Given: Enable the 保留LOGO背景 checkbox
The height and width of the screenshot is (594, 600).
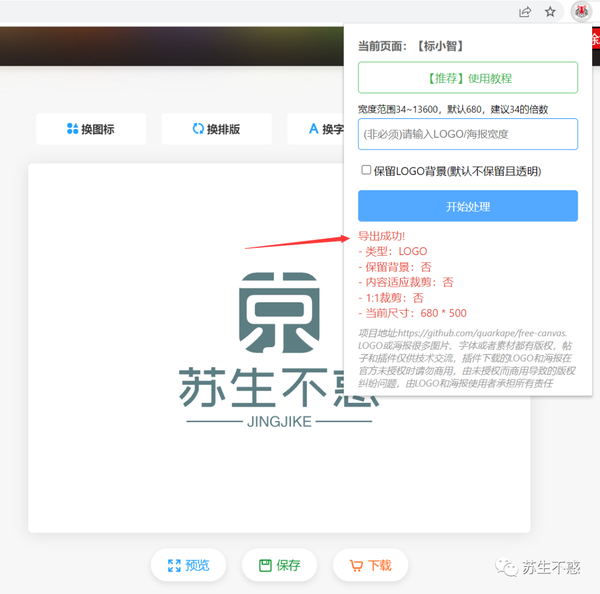Looking at the screenshot, I should [x=366, y=170].
